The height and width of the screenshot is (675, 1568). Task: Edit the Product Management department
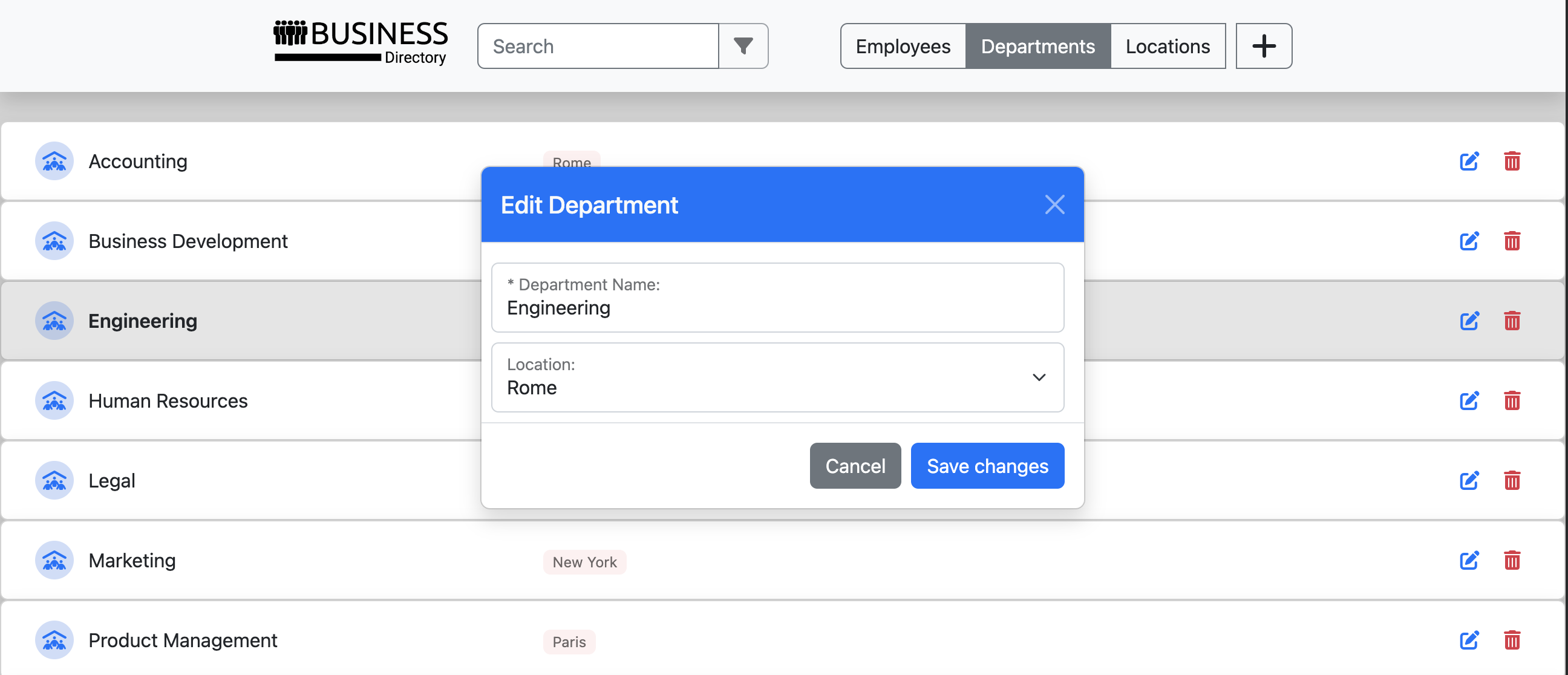(1468, 640)
